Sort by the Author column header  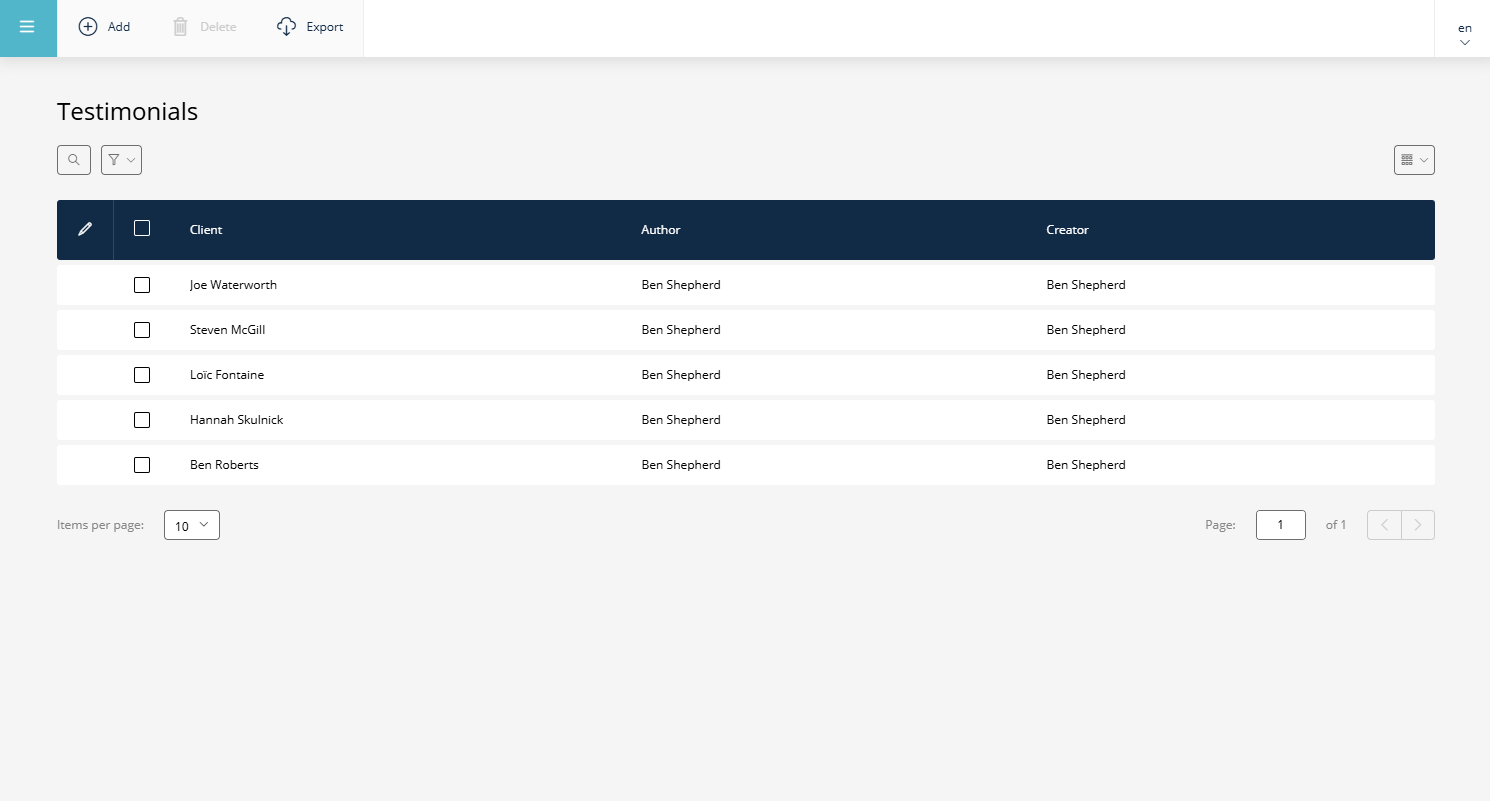[x=661, y=230]
